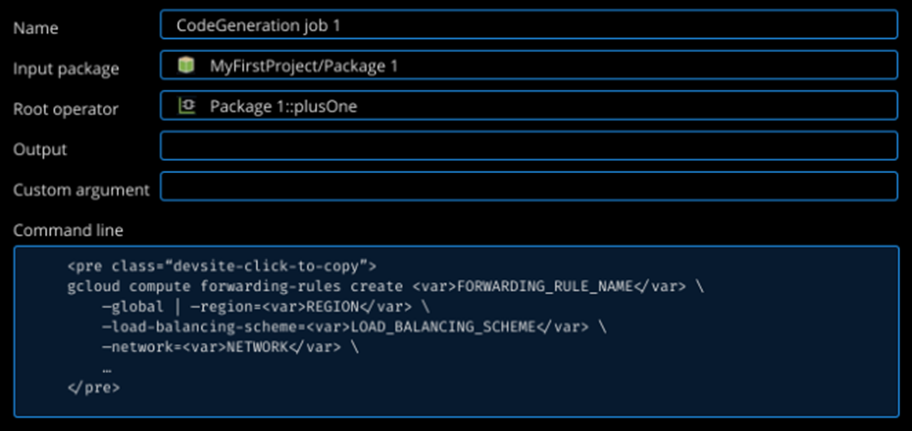Click the Name field containing CodeGeneration job 1

click(529, 24)
